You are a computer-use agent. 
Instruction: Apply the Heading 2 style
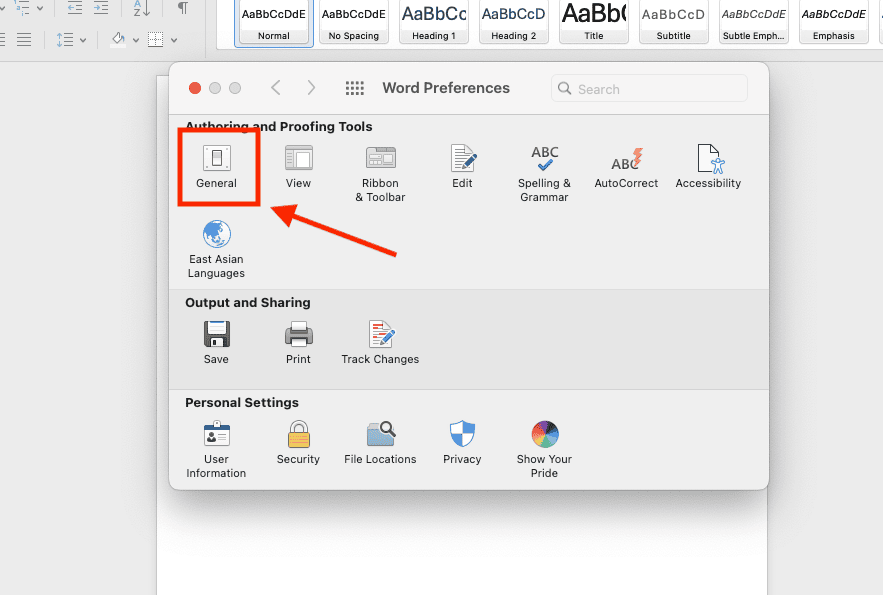[514, 23]
